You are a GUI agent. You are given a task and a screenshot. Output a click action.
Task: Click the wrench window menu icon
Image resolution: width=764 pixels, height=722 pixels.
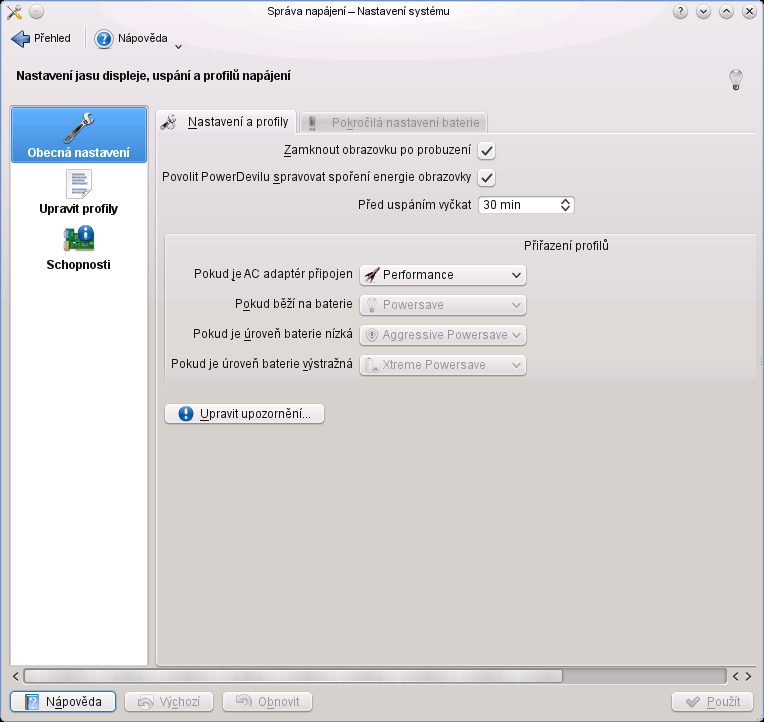point(15,12)
